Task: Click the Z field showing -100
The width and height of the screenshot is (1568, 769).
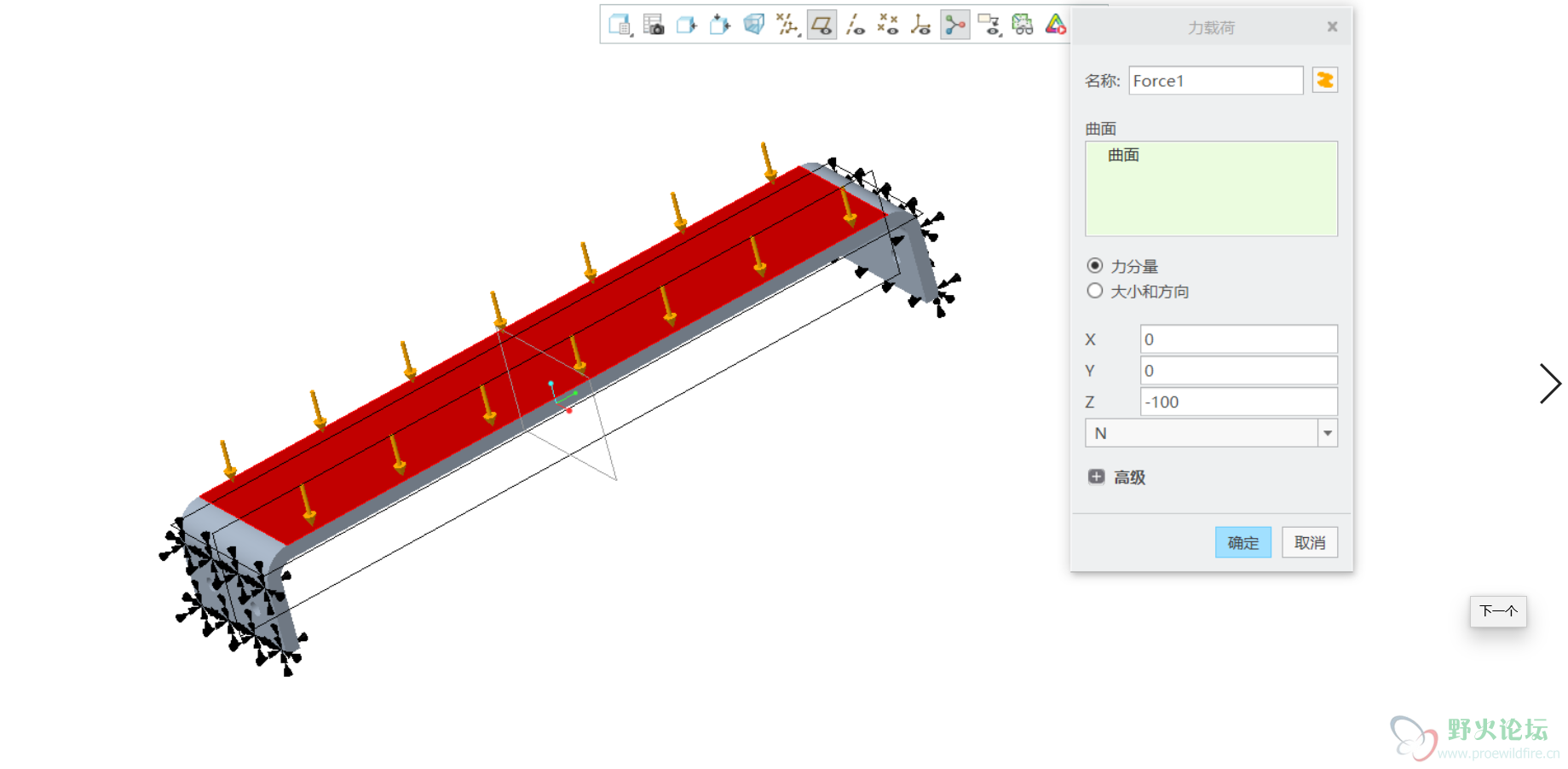Action: pos(1238,402)
